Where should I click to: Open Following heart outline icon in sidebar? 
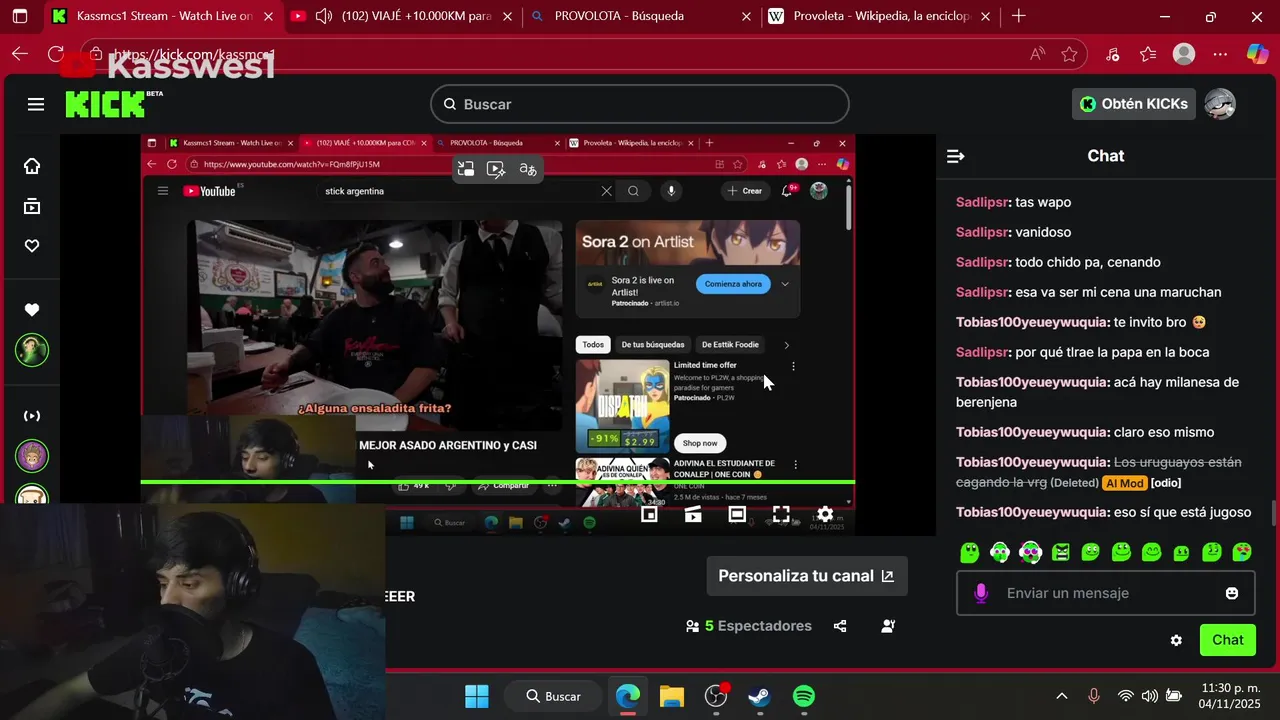point(32,246)
